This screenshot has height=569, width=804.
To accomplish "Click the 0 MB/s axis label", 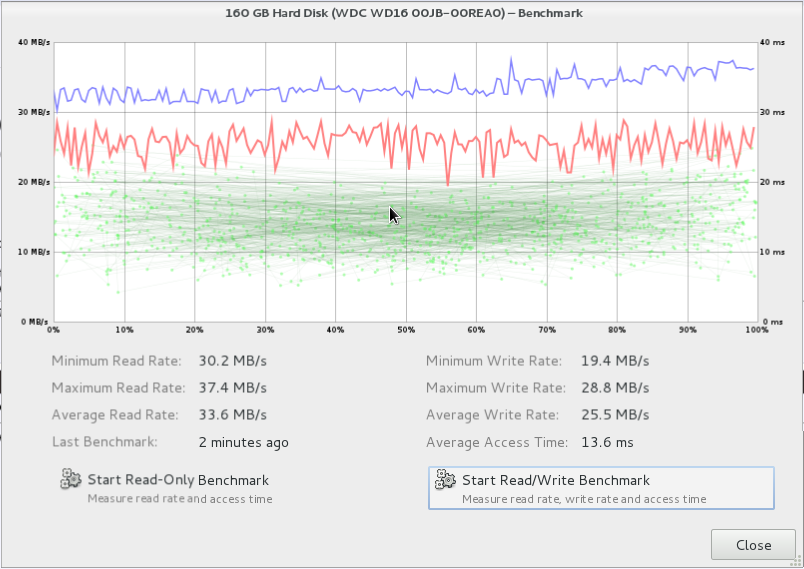I will tap(35, 322).
